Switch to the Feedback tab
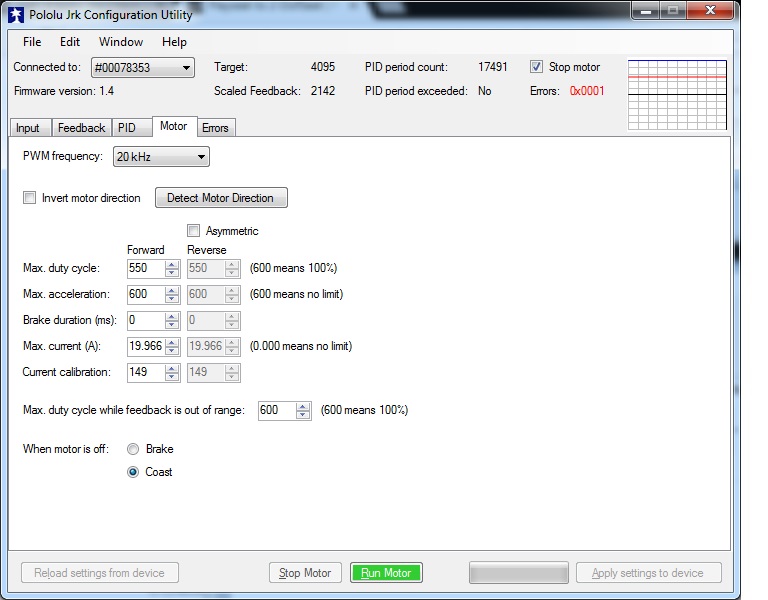The image size is (768, 600). point(81,128)
